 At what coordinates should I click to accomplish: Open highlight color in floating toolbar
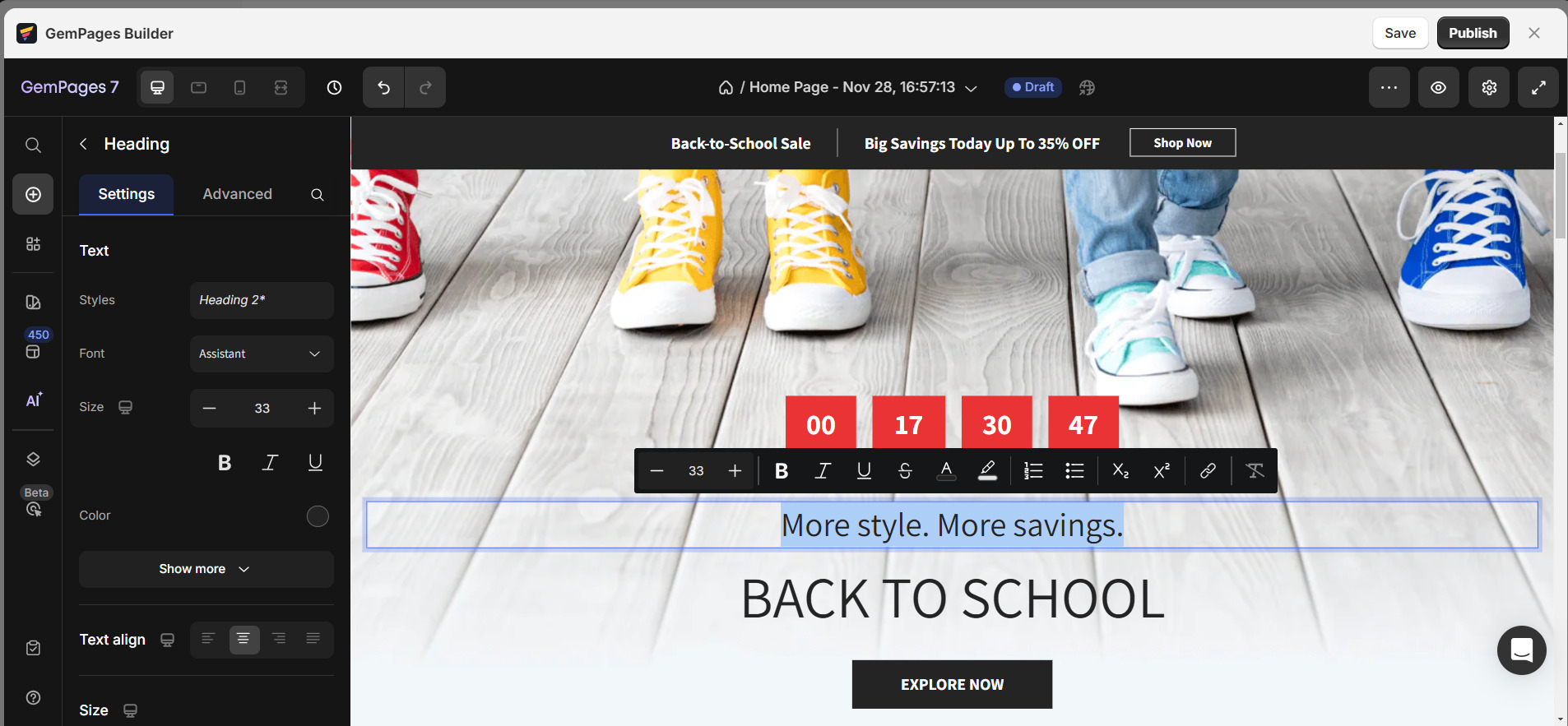987,470
